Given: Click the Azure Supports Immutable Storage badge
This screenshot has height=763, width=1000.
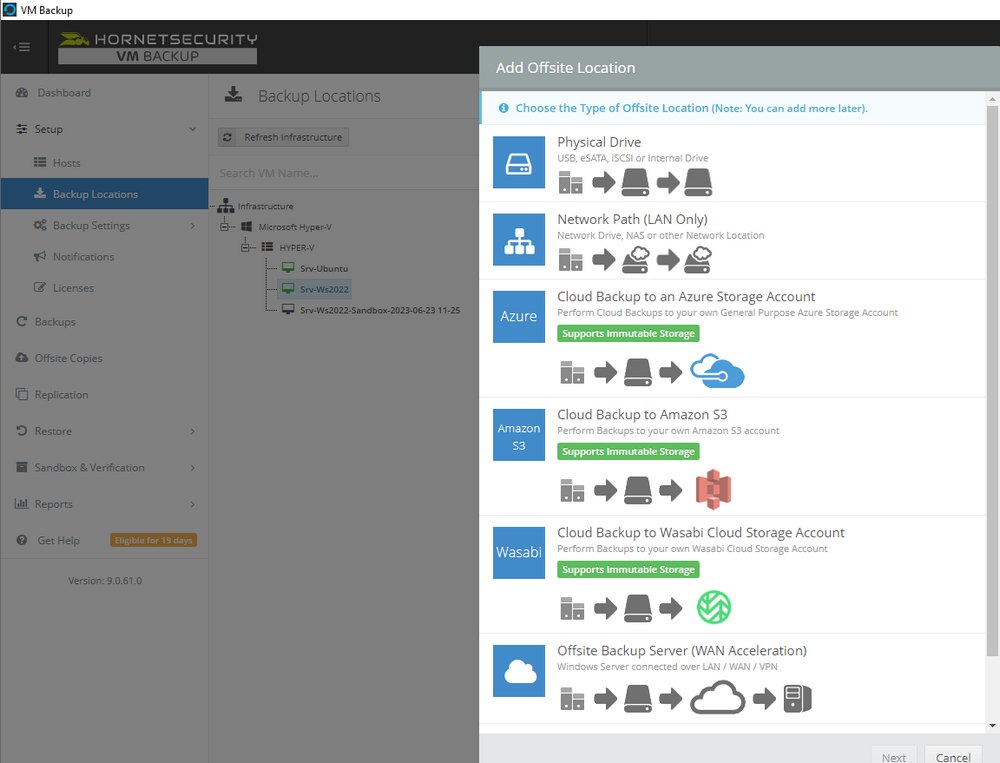Looking at the screenshot, I should click(x=628, y=334).
